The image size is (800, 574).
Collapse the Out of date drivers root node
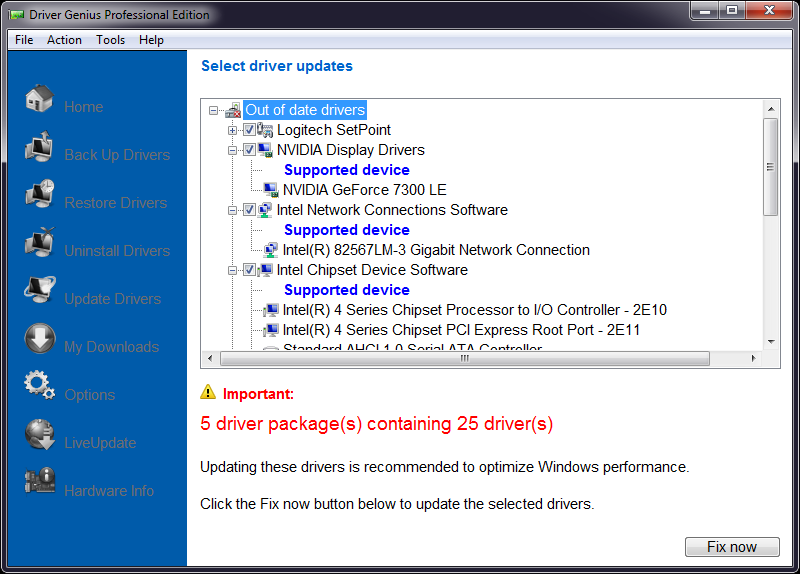coord(213,110)
